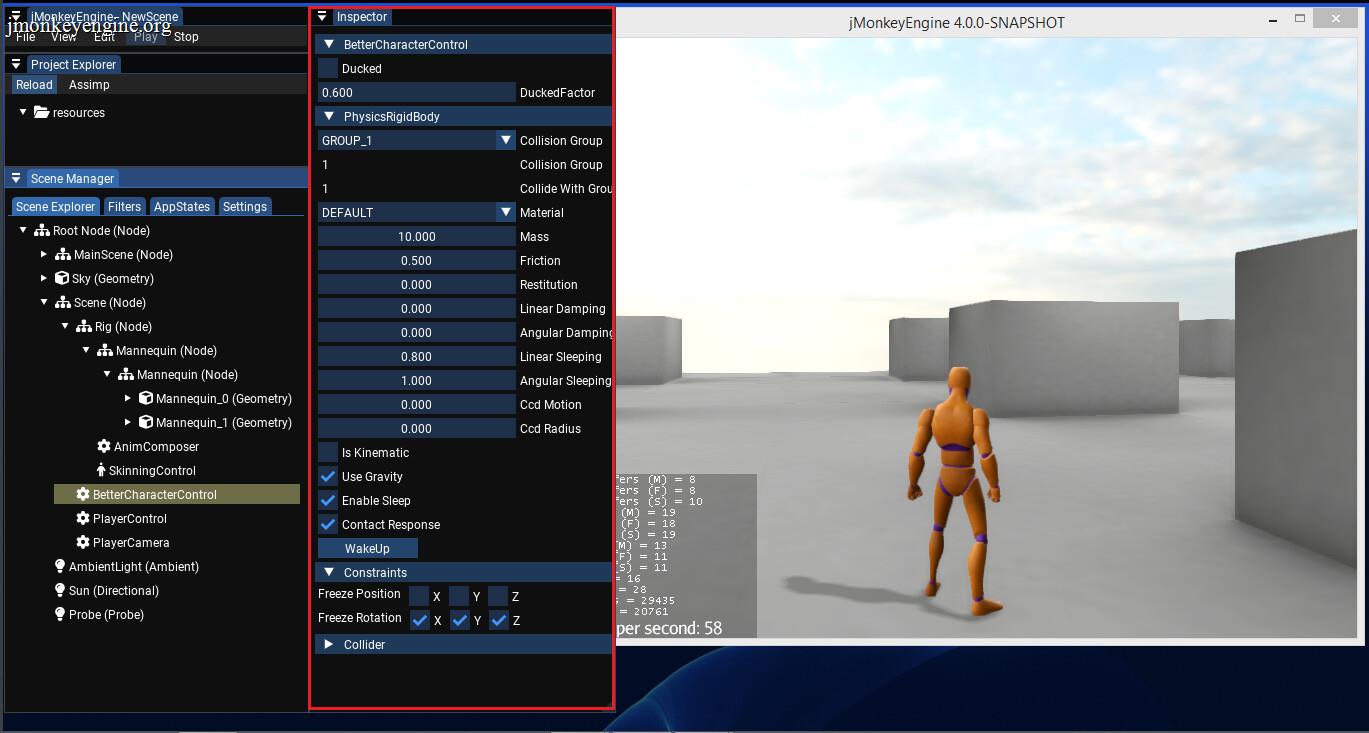Click the Mass value slider field

click(416, 236)
